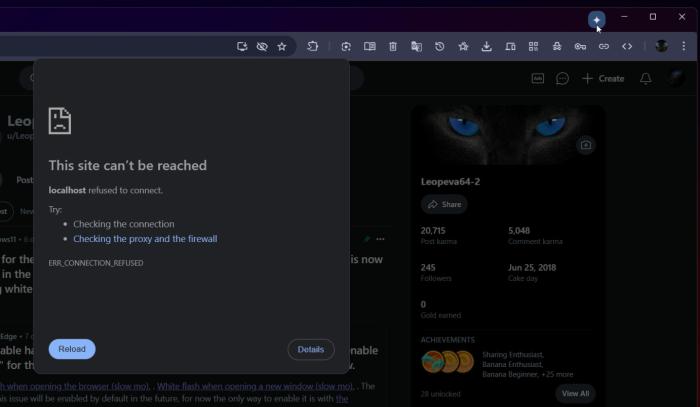This screenshot has height=407, width=700.
Task: Bookmark this page with the star icon
Action: 282,46
